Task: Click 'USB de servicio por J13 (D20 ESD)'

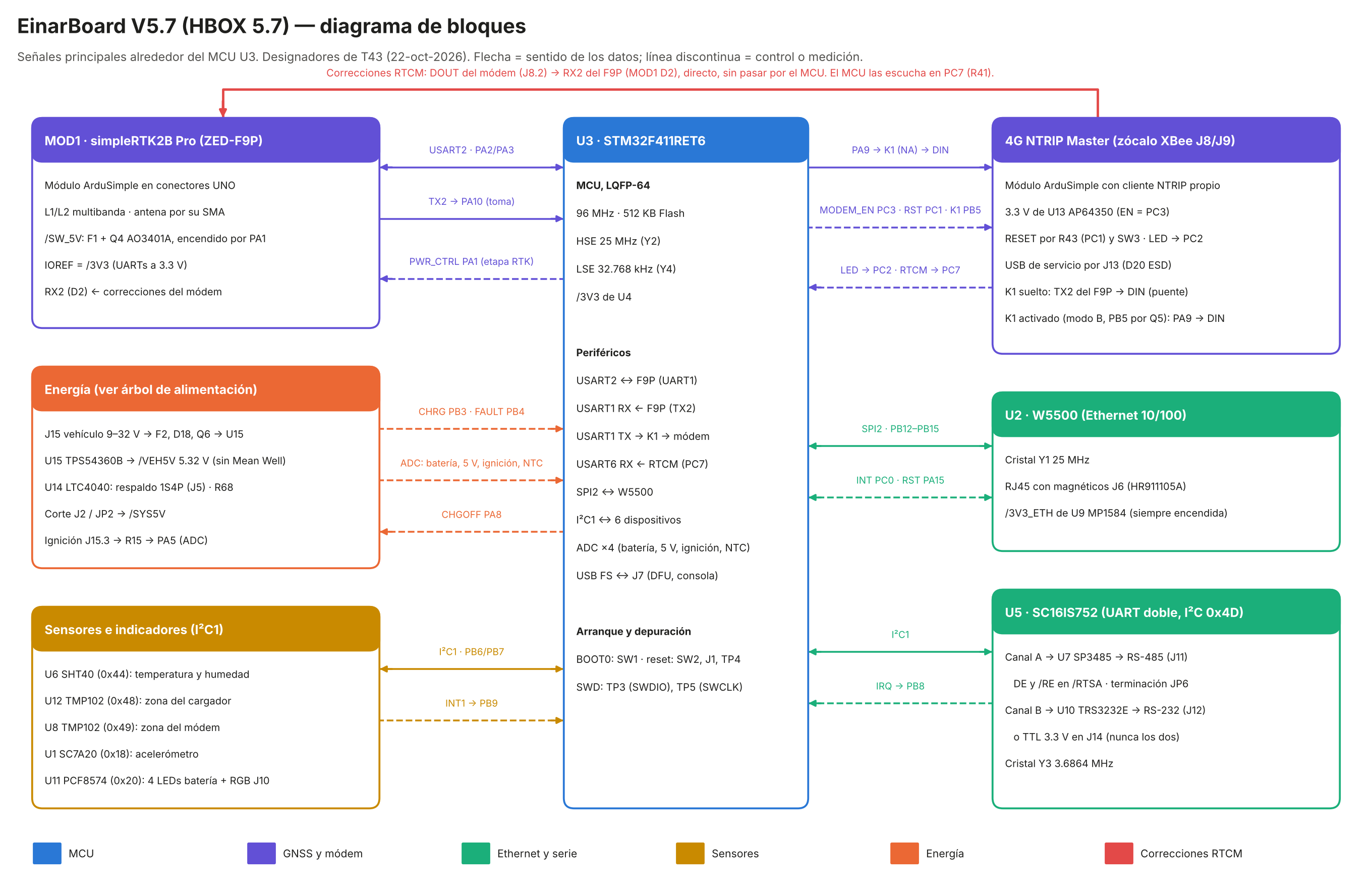Action: pos(1088,265)
